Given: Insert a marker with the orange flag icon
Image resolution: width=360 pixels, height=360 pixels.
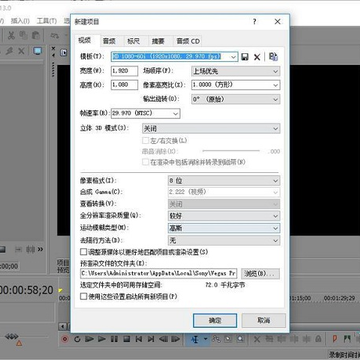Looking at the screenshot, I should point(335,339).
